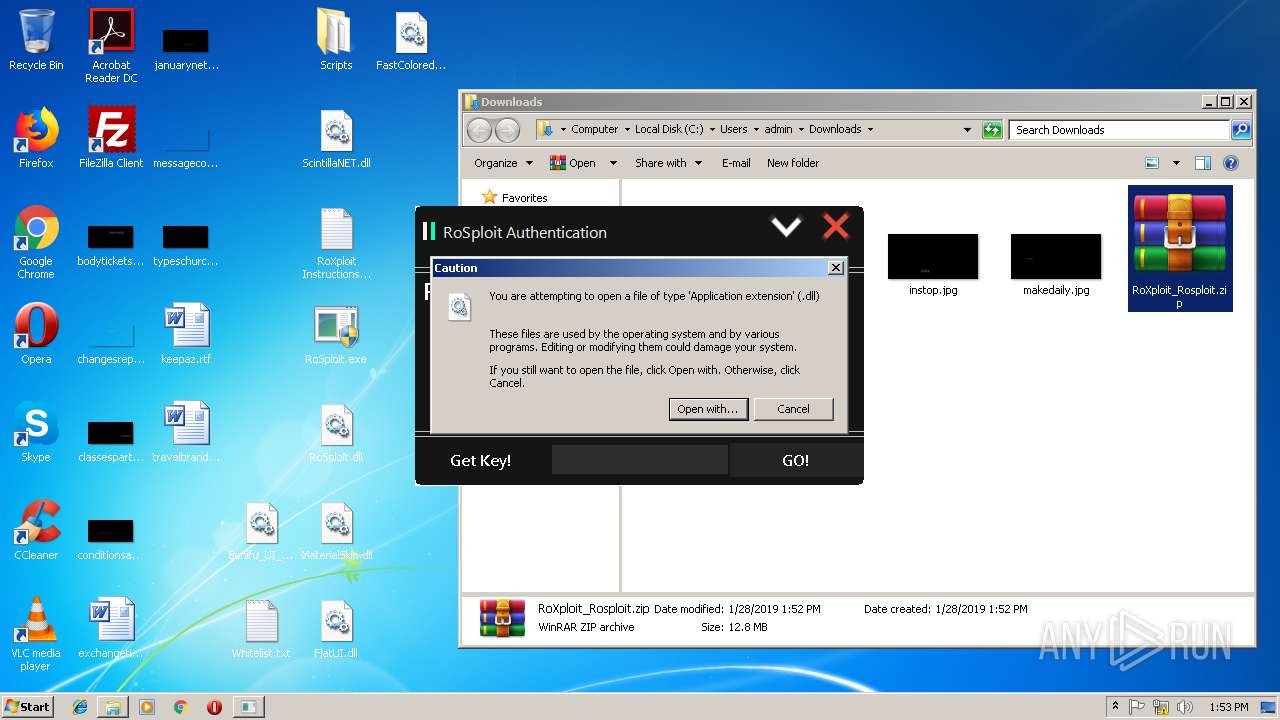Select ScintillaNET.dll on the desktop
This screenshot has height=720, width=1280.
[x=336, y=138]
